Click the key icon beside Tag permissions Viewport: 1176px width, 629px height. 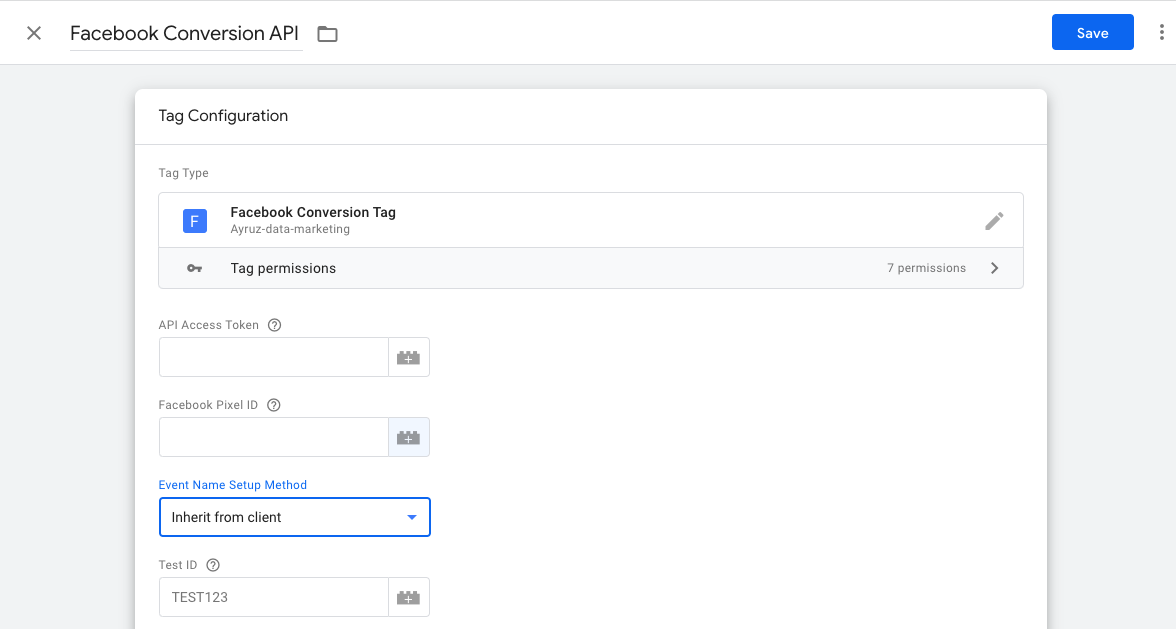coord(194,268)
